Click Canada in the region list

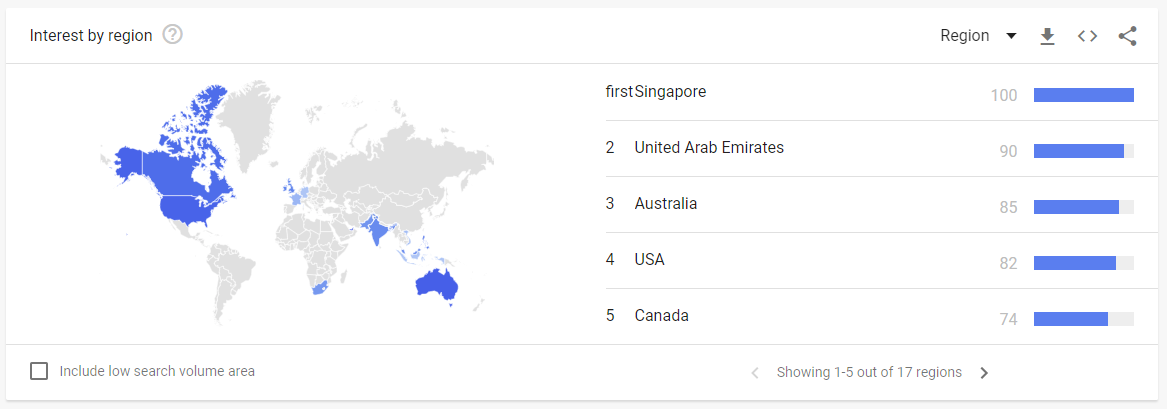click(661, 315)
